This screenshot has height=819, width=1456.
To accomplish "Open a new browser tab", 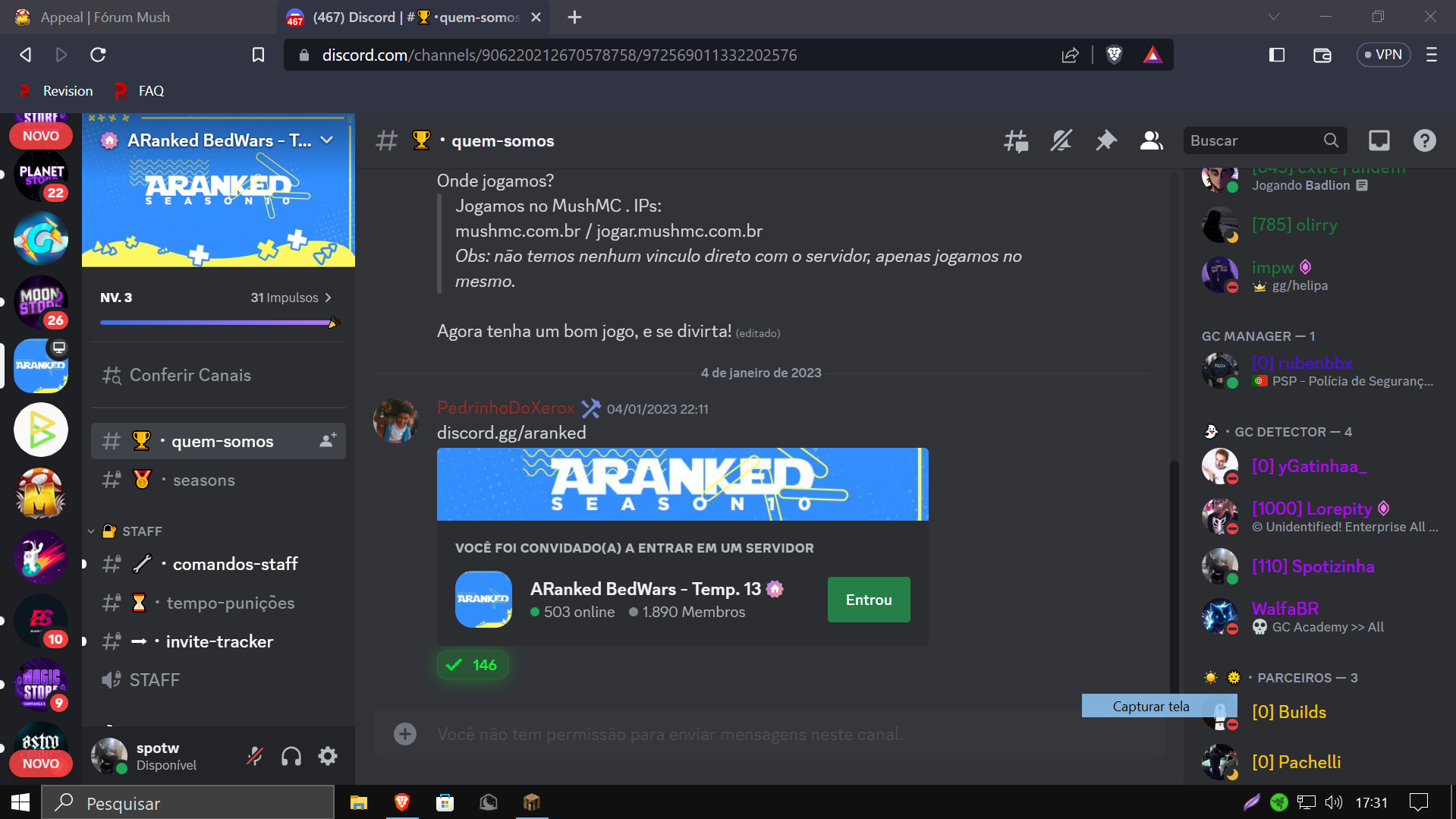I will point(574,17).
